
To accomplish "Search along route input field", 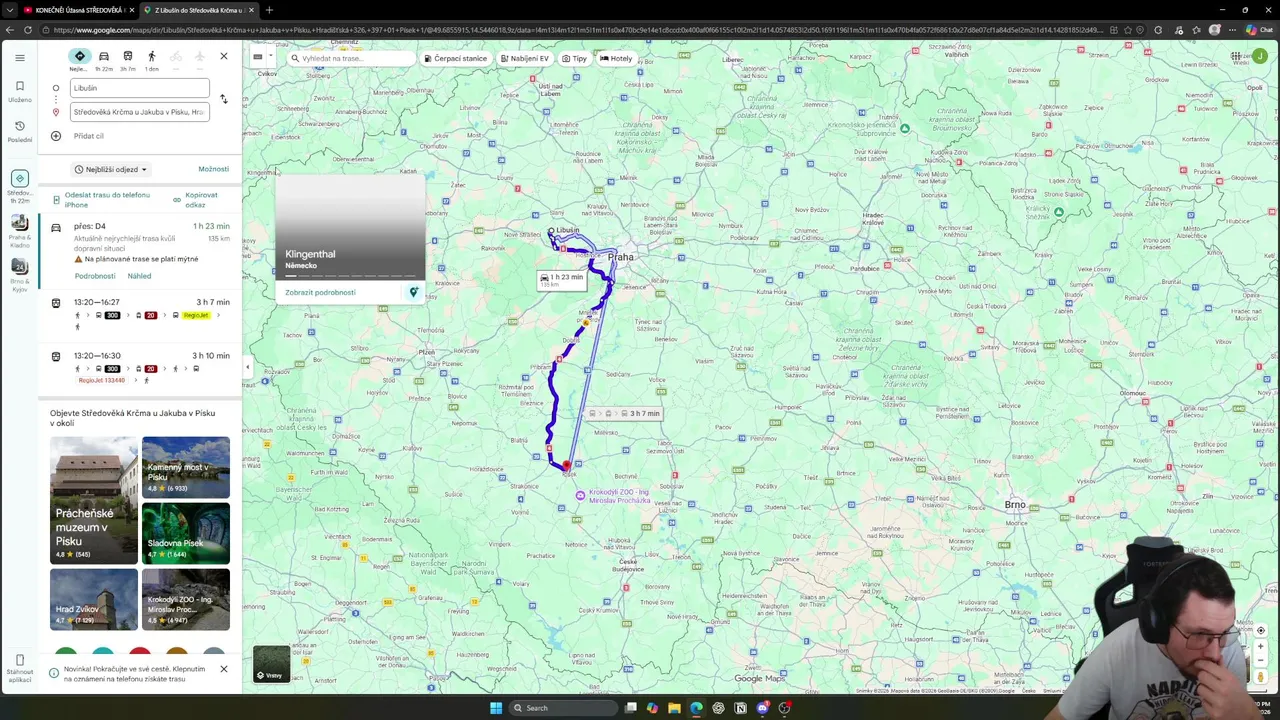I will click(x=351, y=58).
